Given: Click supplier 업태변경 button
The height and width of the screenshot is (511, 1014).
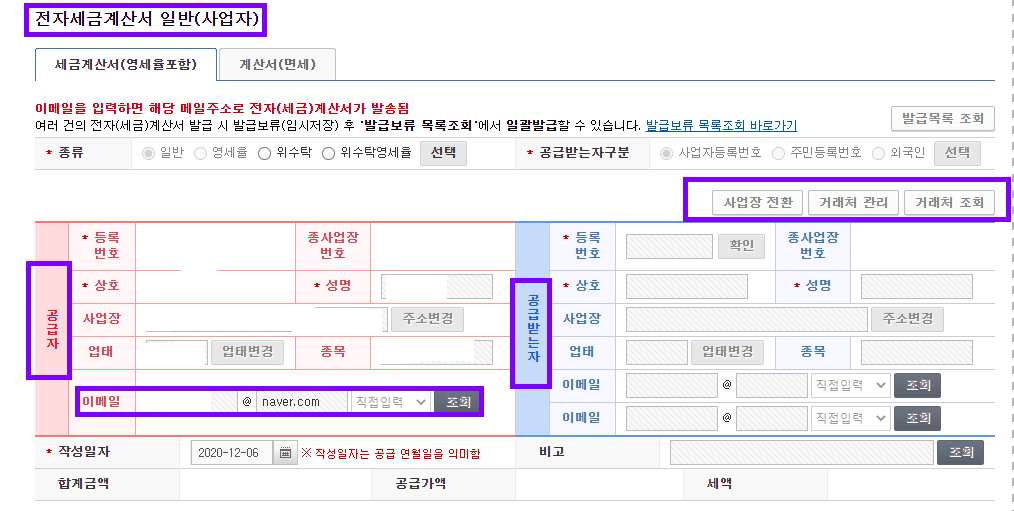Looking at the screenshot, I should click(247, 352).
